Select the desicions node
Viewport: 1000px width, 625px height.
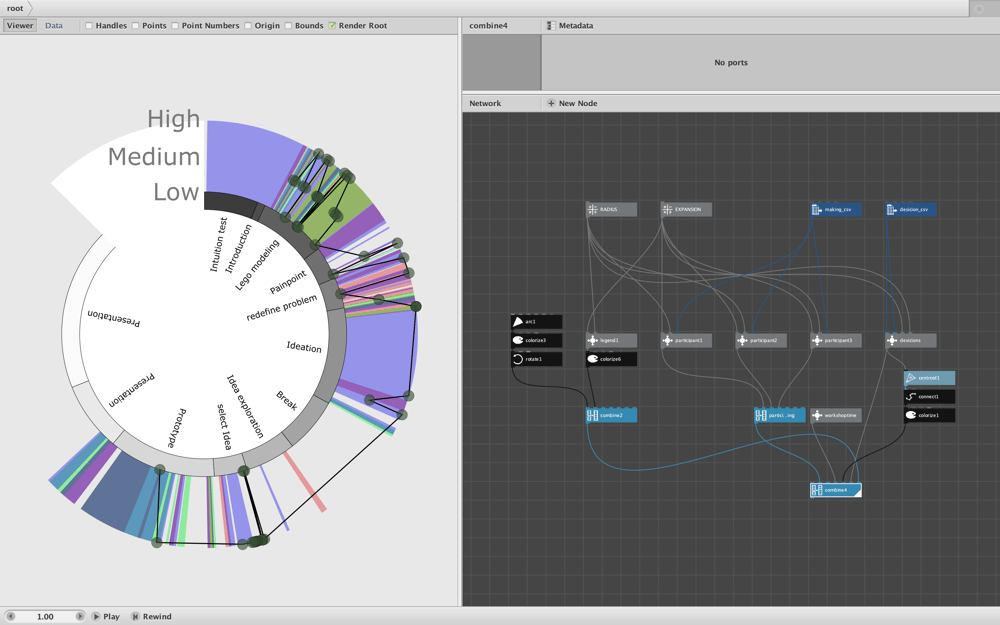point(911,341)
